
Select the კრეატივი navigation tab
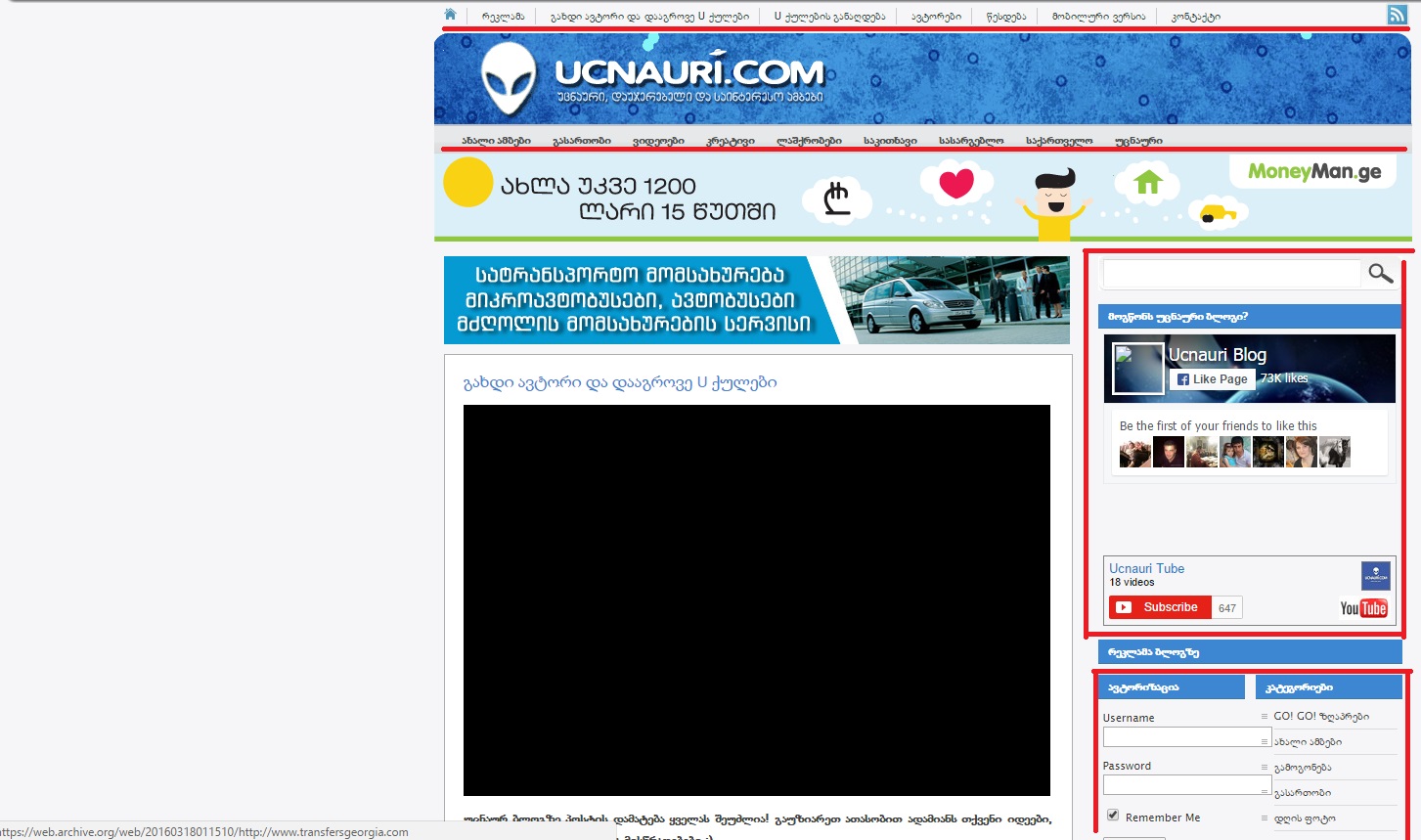731,141
